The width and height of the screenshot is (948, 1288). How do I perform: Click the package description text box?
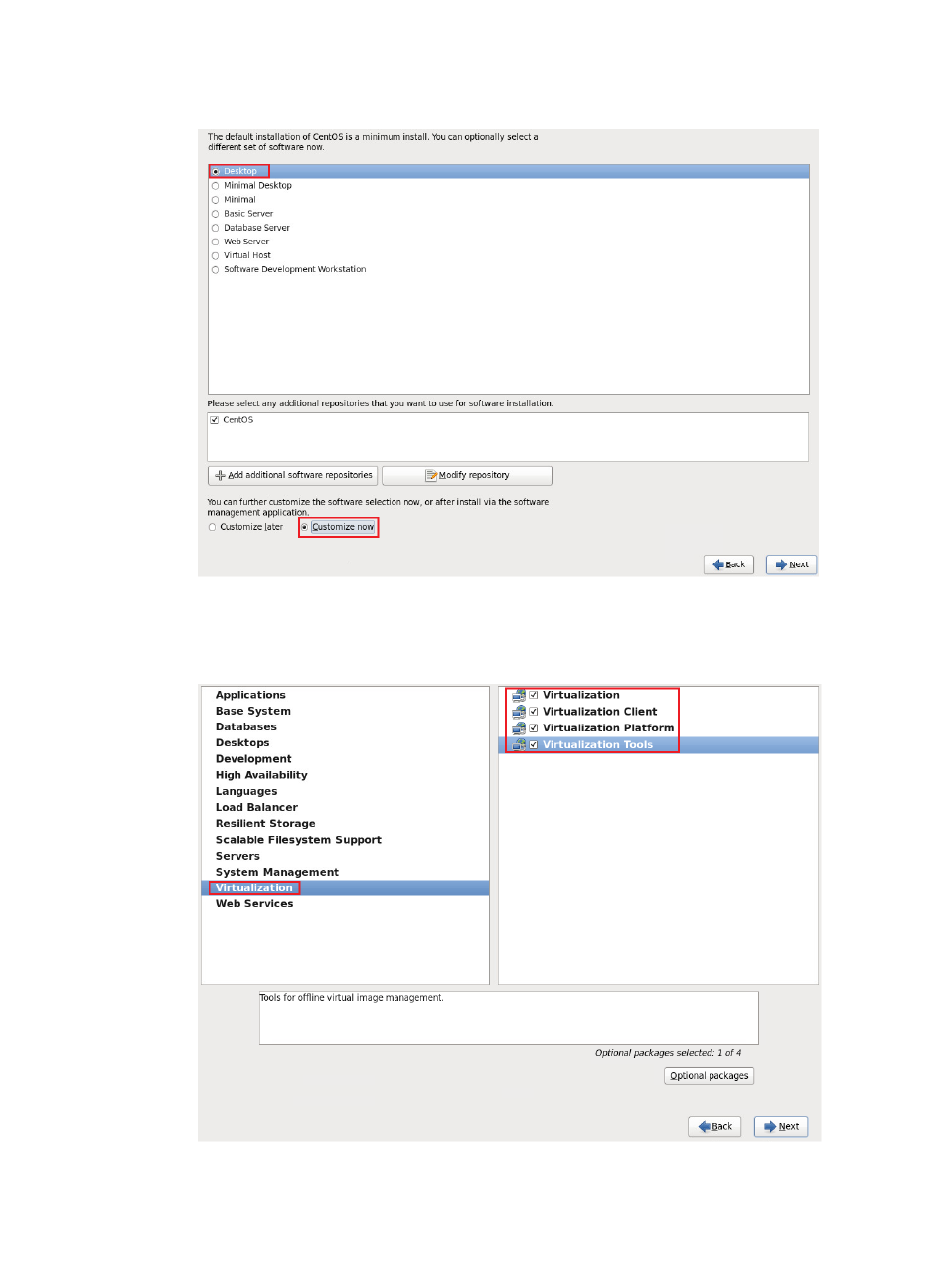click(x=509, y=1018)
